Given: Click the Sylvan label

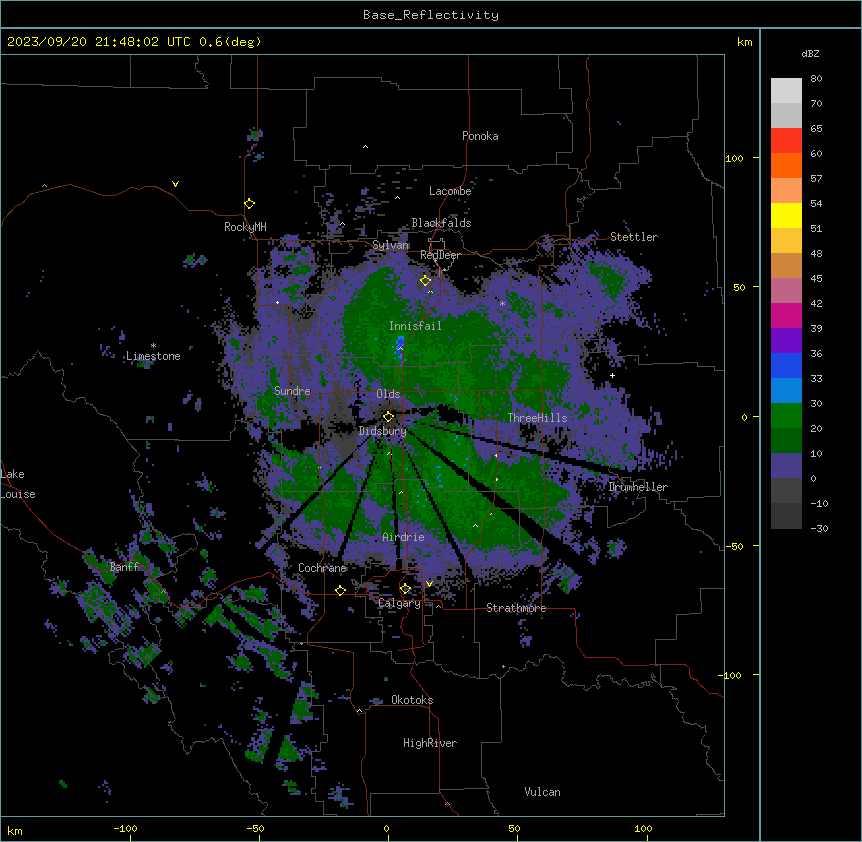Looking at the screenshot, I should tap(390, 245).
